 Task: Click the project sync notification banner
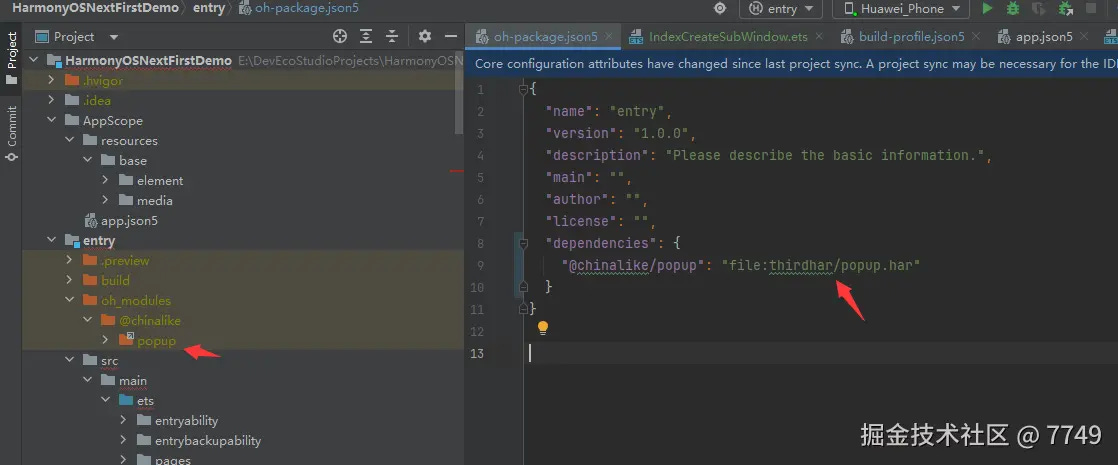[x=791, y=63]
